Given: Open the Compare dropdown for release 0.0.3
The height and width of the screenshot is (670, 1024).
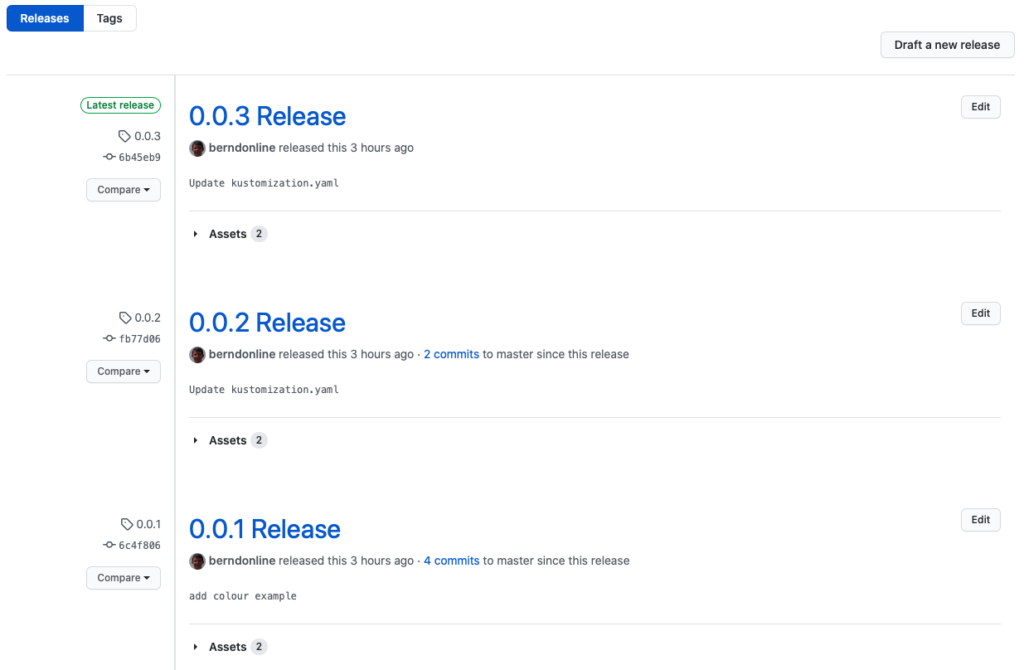Looking at the screenshot, I should 123,189.
